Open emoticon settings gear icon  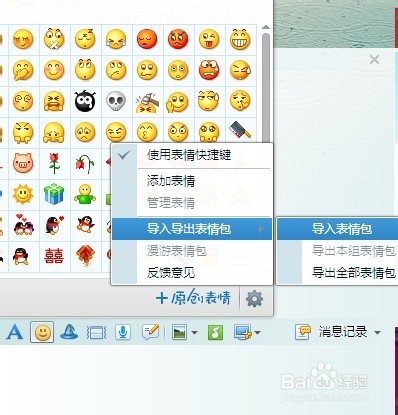point(254,298)
